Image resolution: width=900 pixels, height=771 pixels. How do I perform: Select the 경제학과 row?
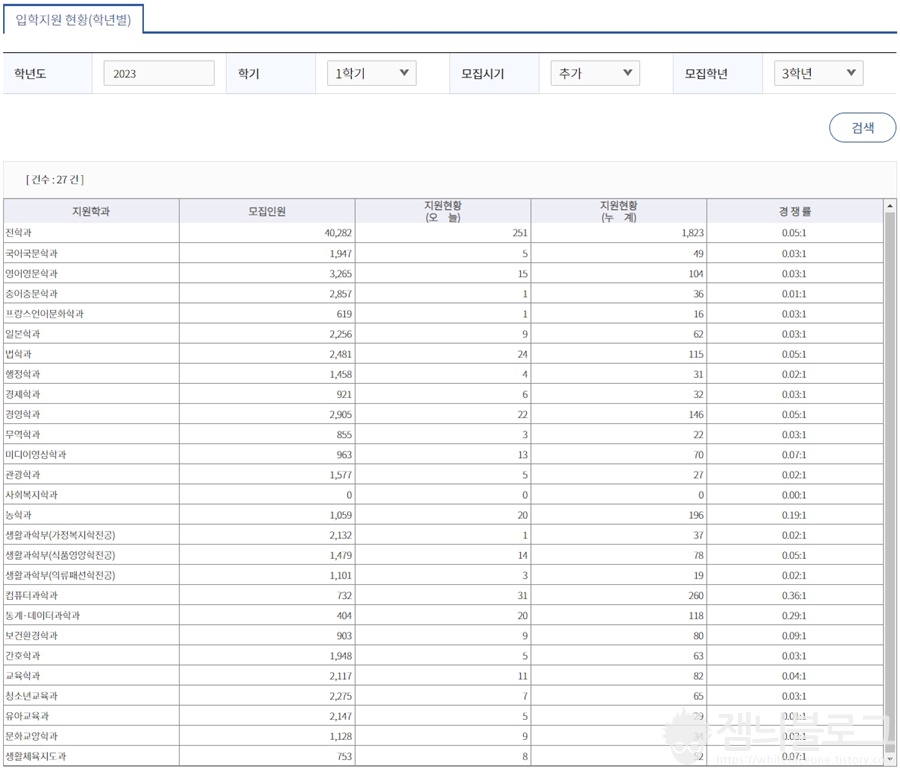click(443, 394)
